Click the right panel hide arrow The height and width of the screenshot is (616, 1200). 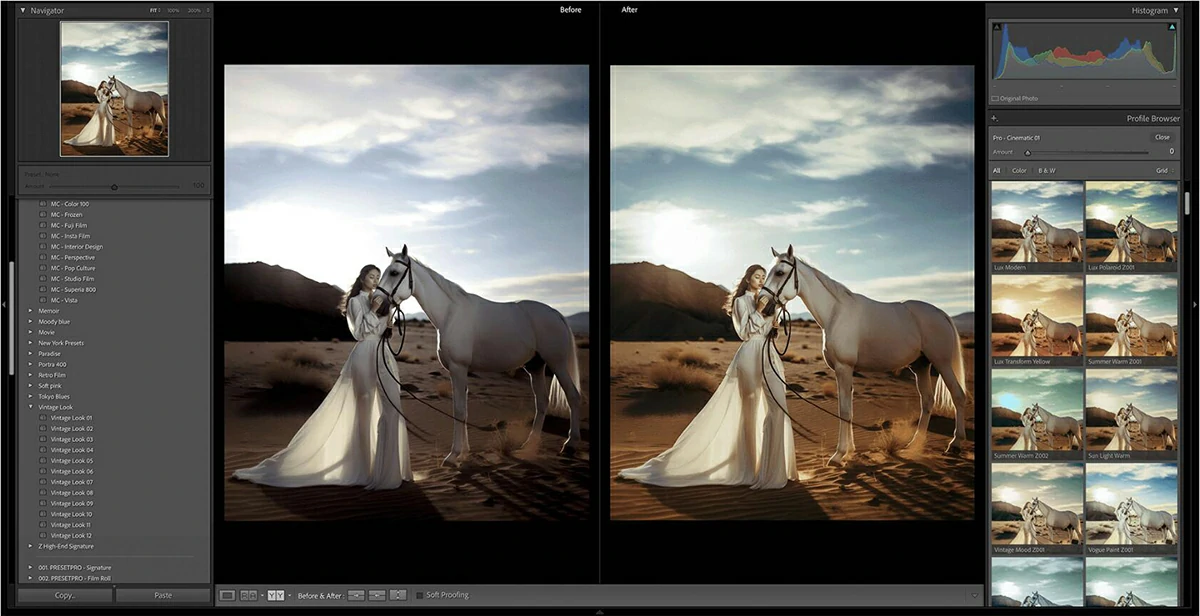pyautogui.click(x=1195, y=303)
